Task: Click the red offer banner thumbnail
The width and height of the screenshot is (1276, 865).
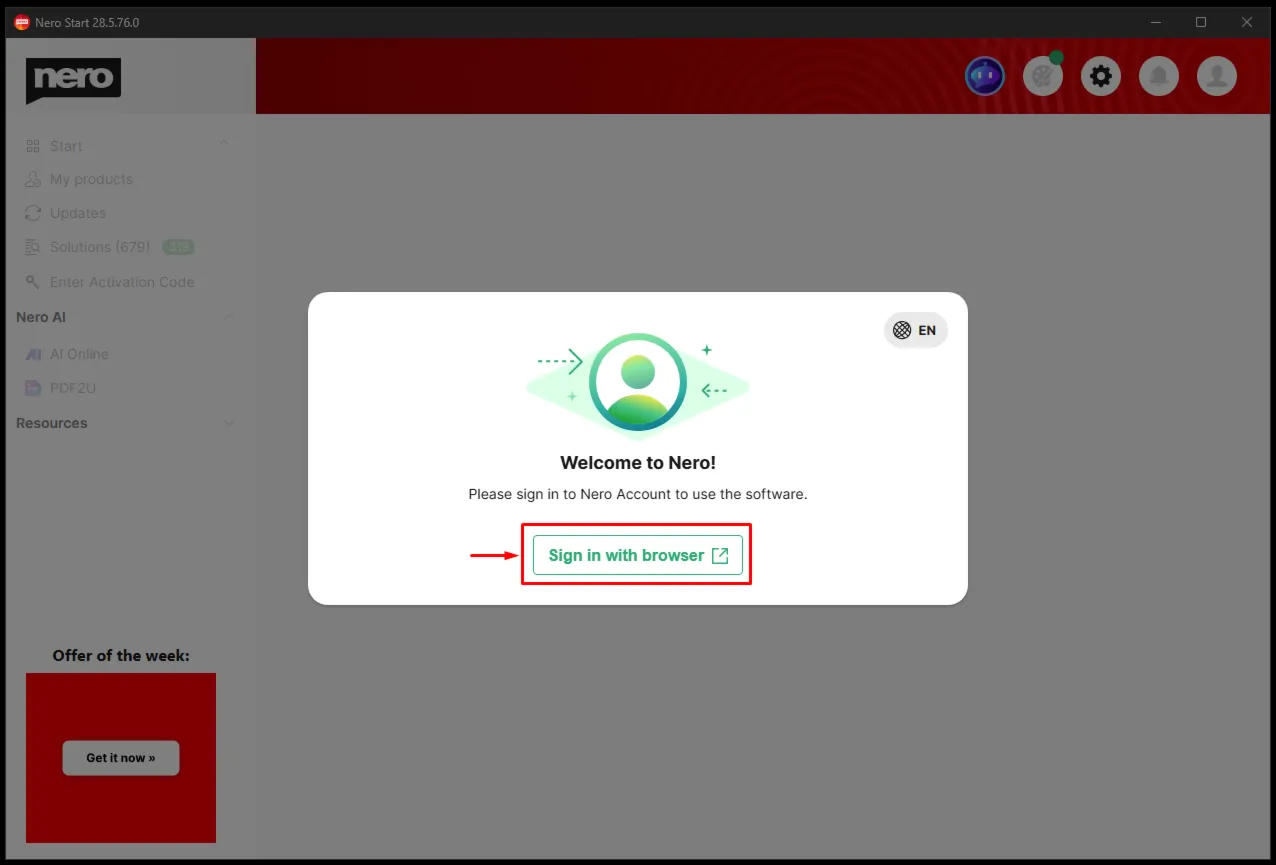Action: pos(121,758)
